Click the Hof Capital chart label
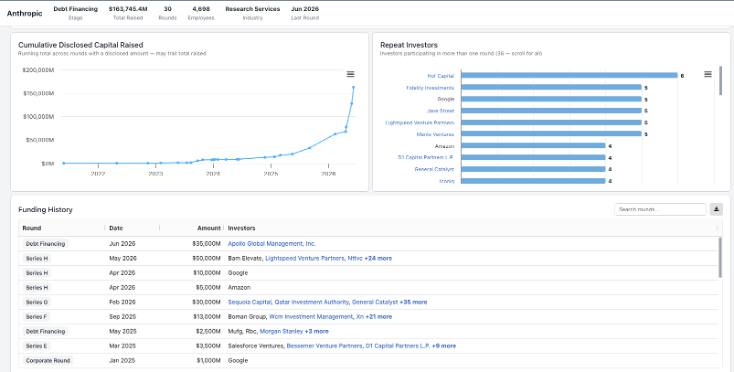Image resolution: width=734 pixels, height=372 pixels. [440, 76]
